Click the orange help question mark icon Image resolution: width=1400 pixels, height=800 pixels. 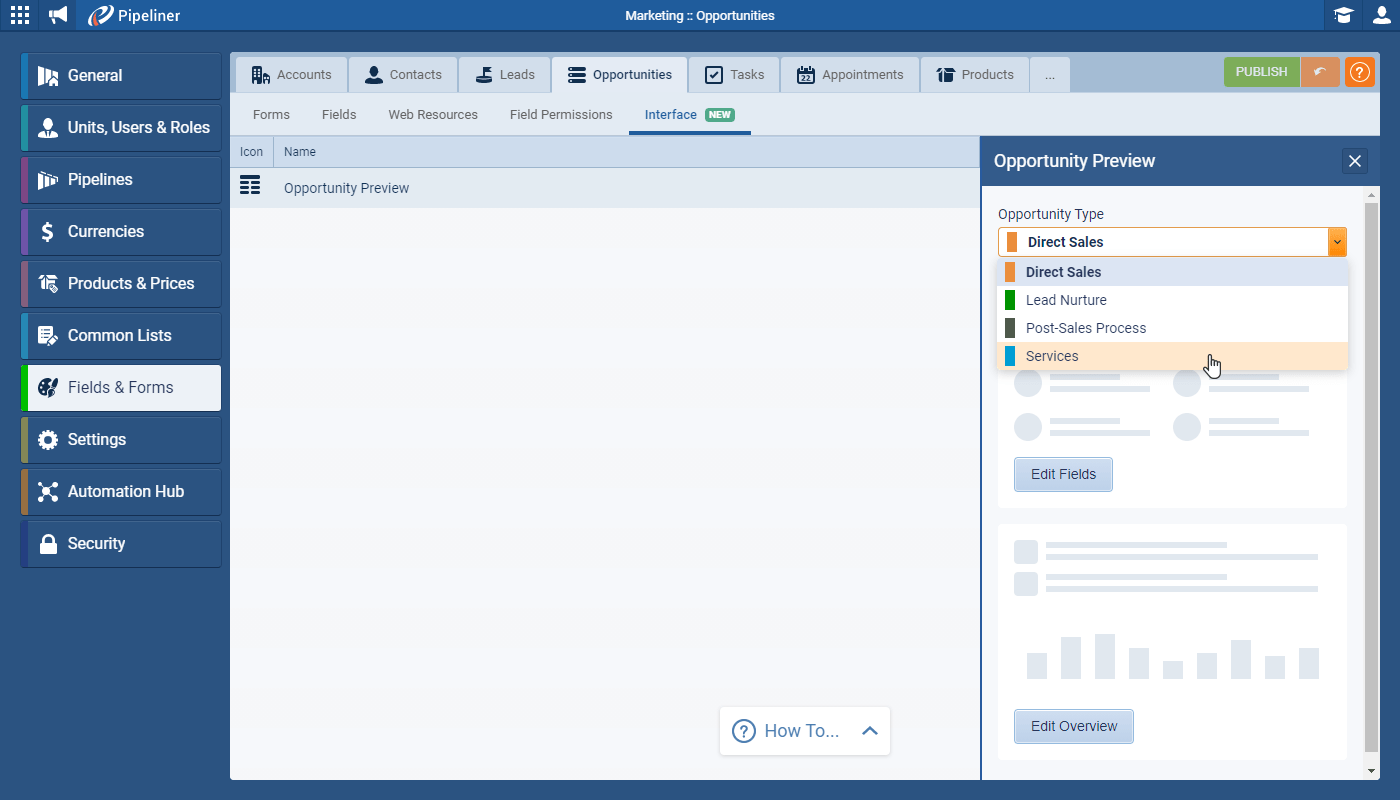click(x=1359, y=72)
